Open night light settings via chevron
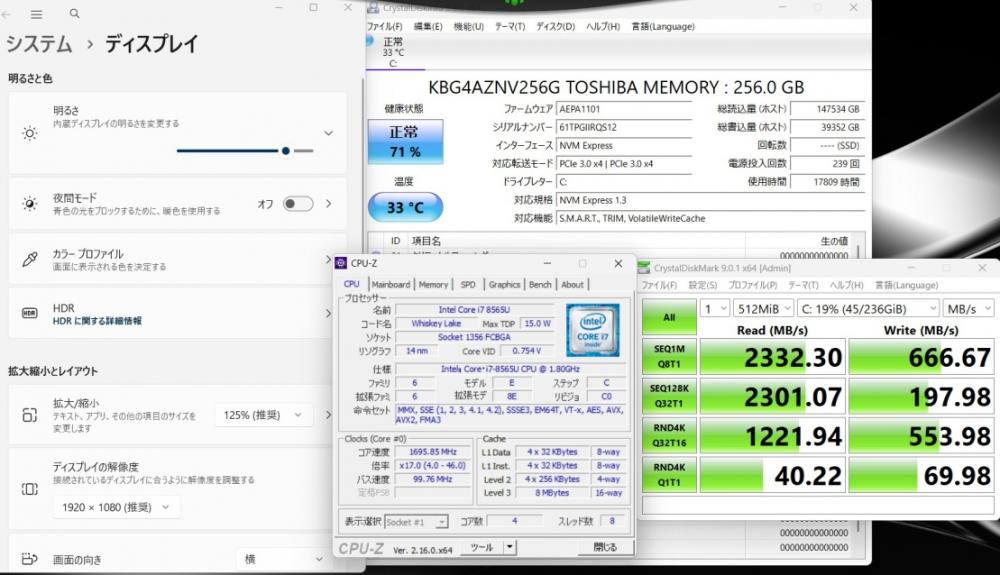 pos(328,204)
